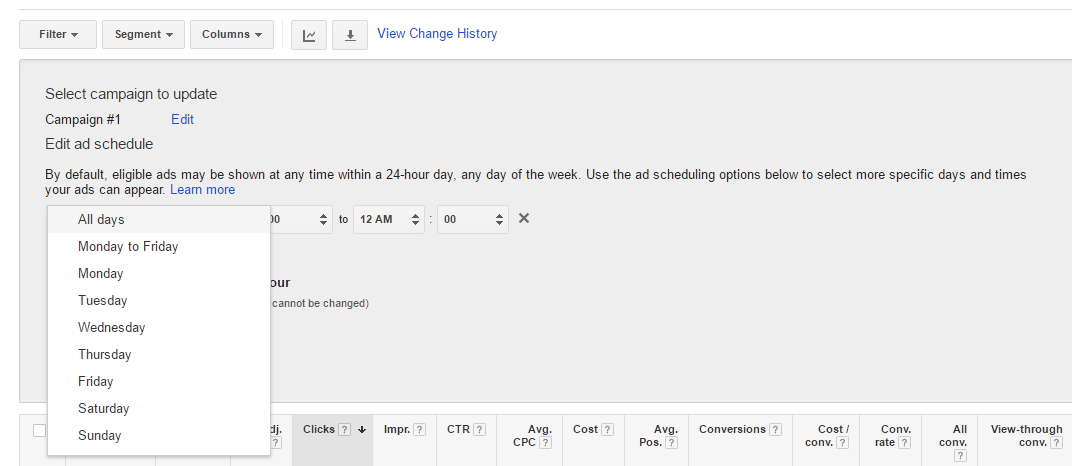Open the Columns dropdown button
The image size is (1072, 466).
click(x=232, y=34)
